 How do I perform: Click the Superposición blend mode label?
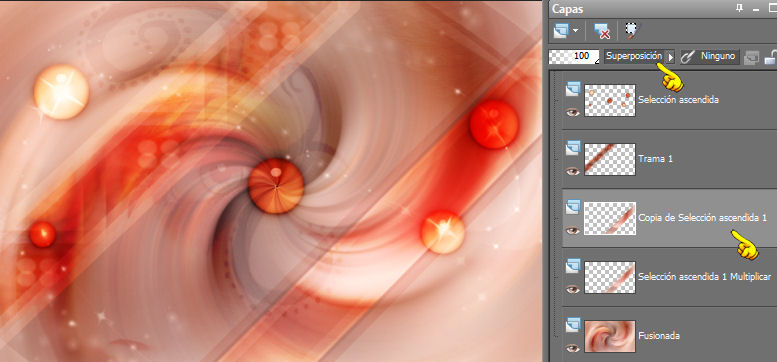pyautogui.click(x=634, y=56)
